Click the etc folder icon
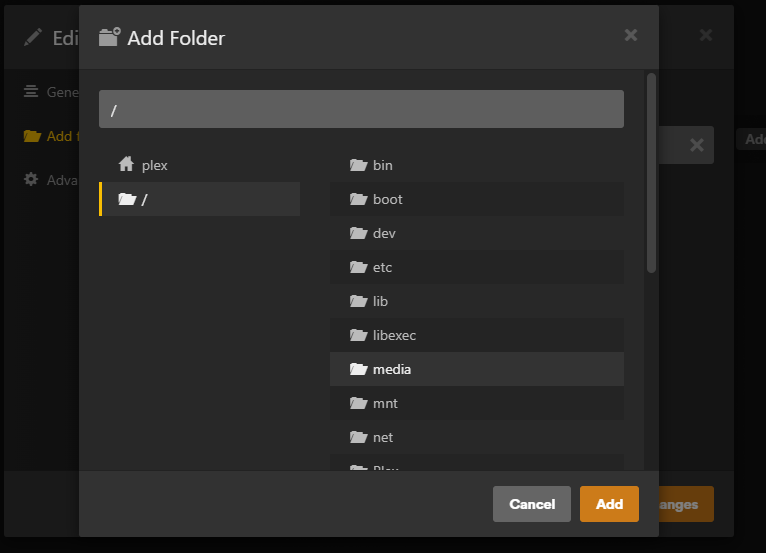766x553 pixels. tap(358, 267)
